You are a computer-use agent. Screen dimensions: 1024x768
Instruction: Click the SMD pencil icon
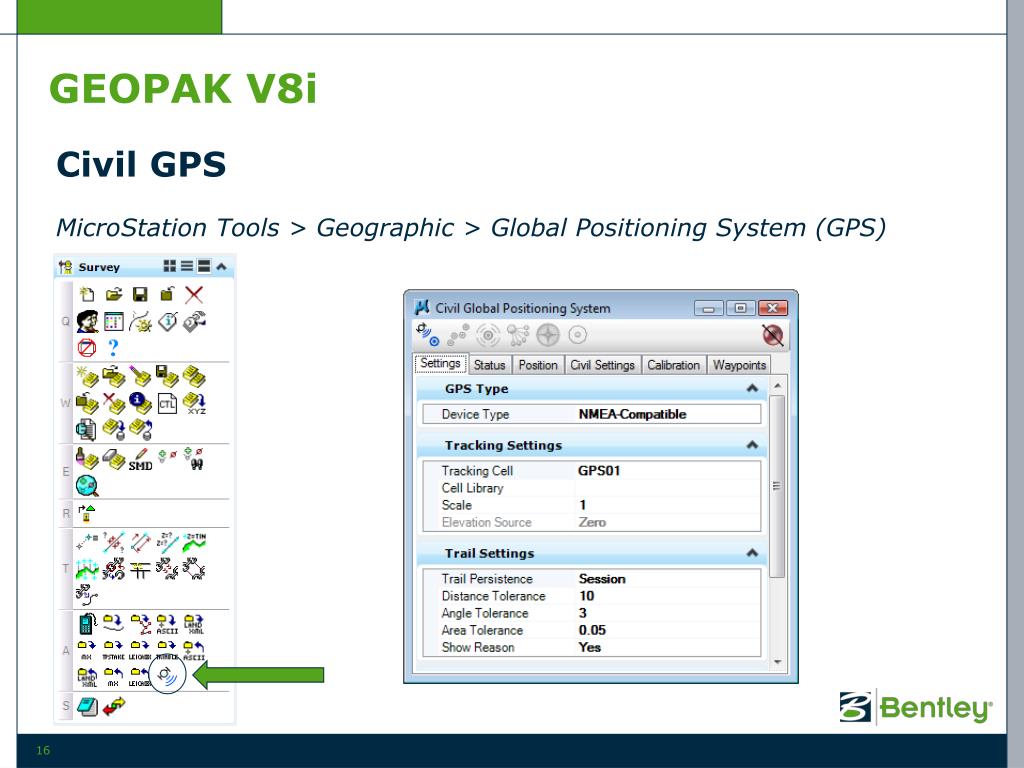pyautogui.click(x=140, y=459)
